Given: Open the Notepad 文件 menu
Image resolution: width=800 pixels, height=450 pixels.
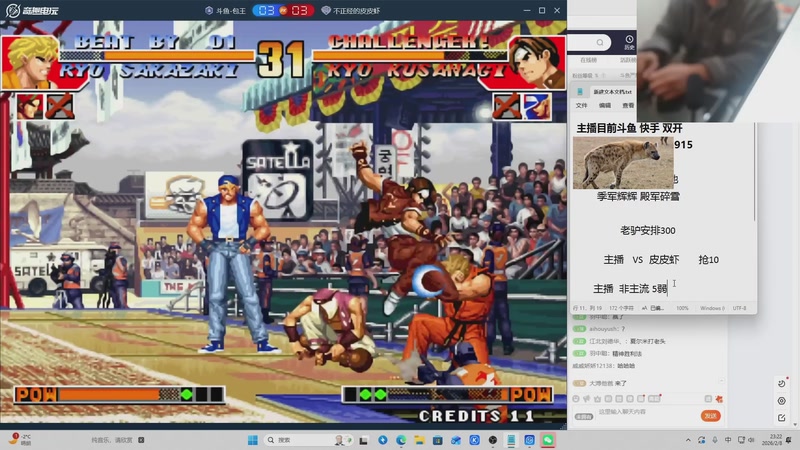Looking at the screenshot, I should (582, 106).
